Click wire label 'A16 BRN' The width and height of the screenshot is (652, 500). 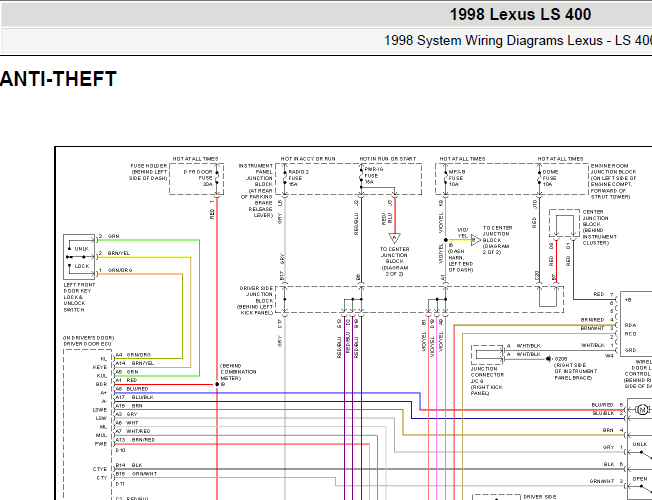pyautogui.click(x=129, y=406)
